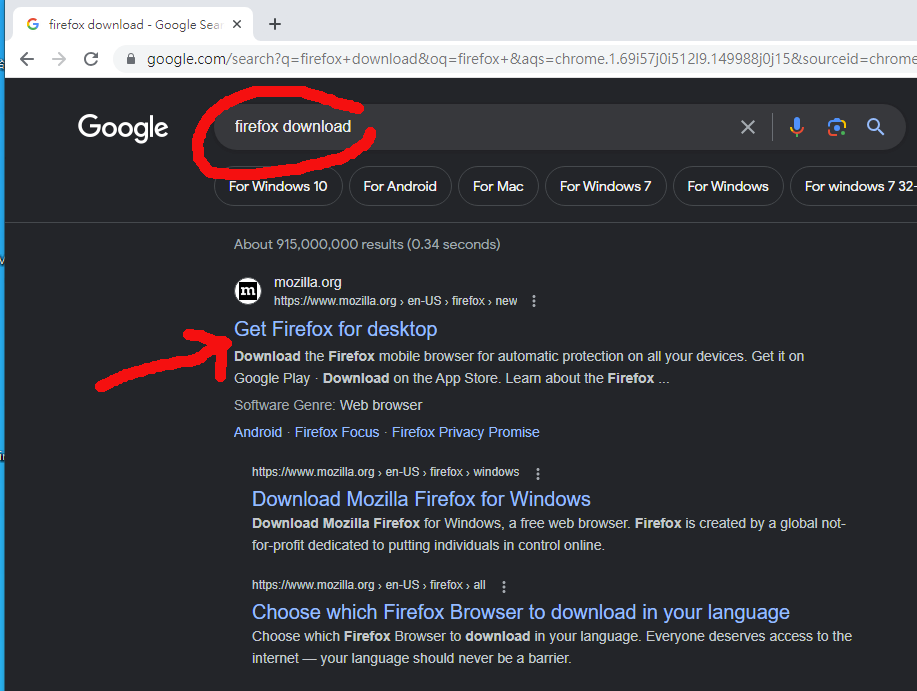Select the "For Mac" filter chip

click(498, 186)
